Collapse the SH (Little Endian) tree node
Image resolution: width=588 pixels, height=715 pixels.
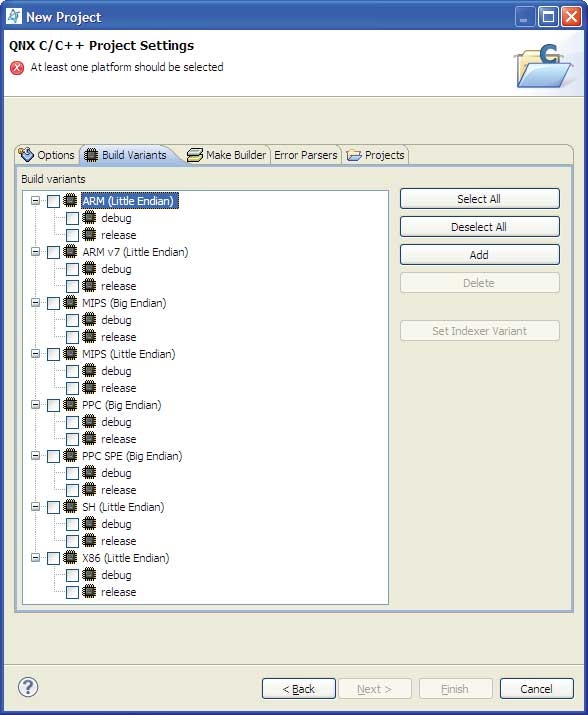pyautogui.click(x=35, y=507)
